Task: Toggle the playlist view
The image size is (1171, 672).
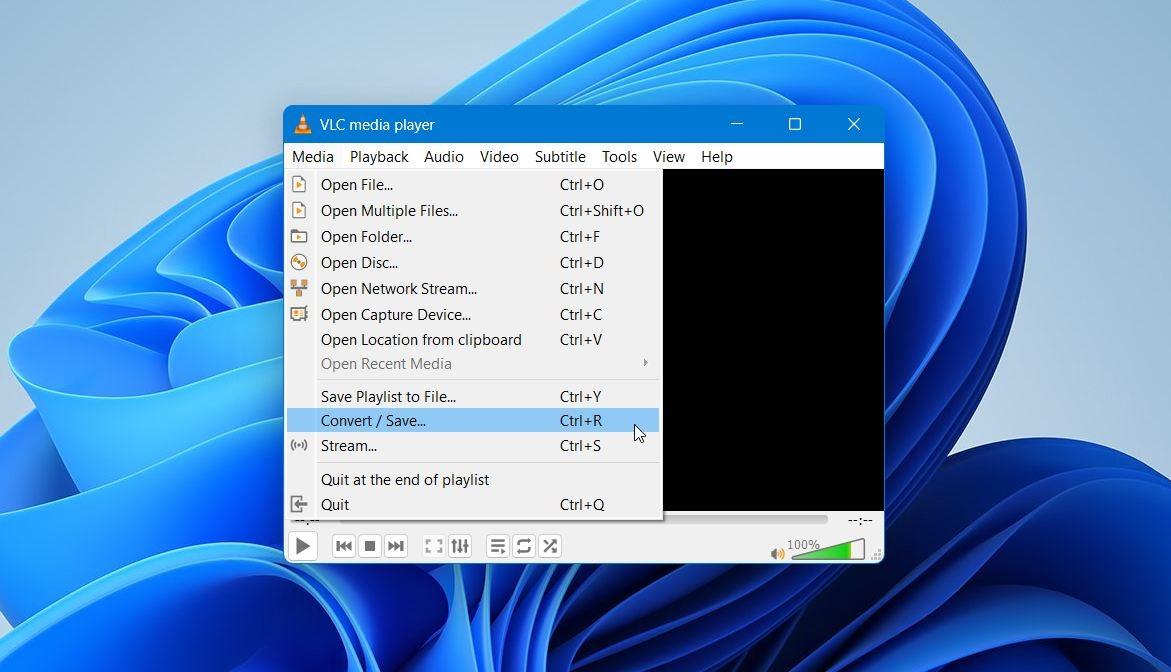Action: (498, 546)
